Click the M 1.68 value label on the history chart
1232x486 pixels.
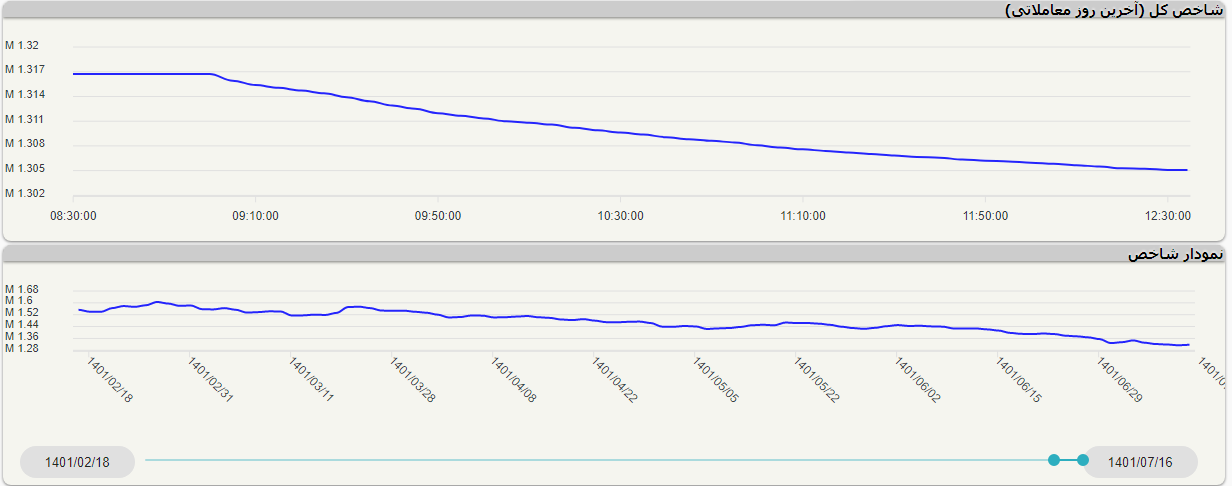(21, 290)
